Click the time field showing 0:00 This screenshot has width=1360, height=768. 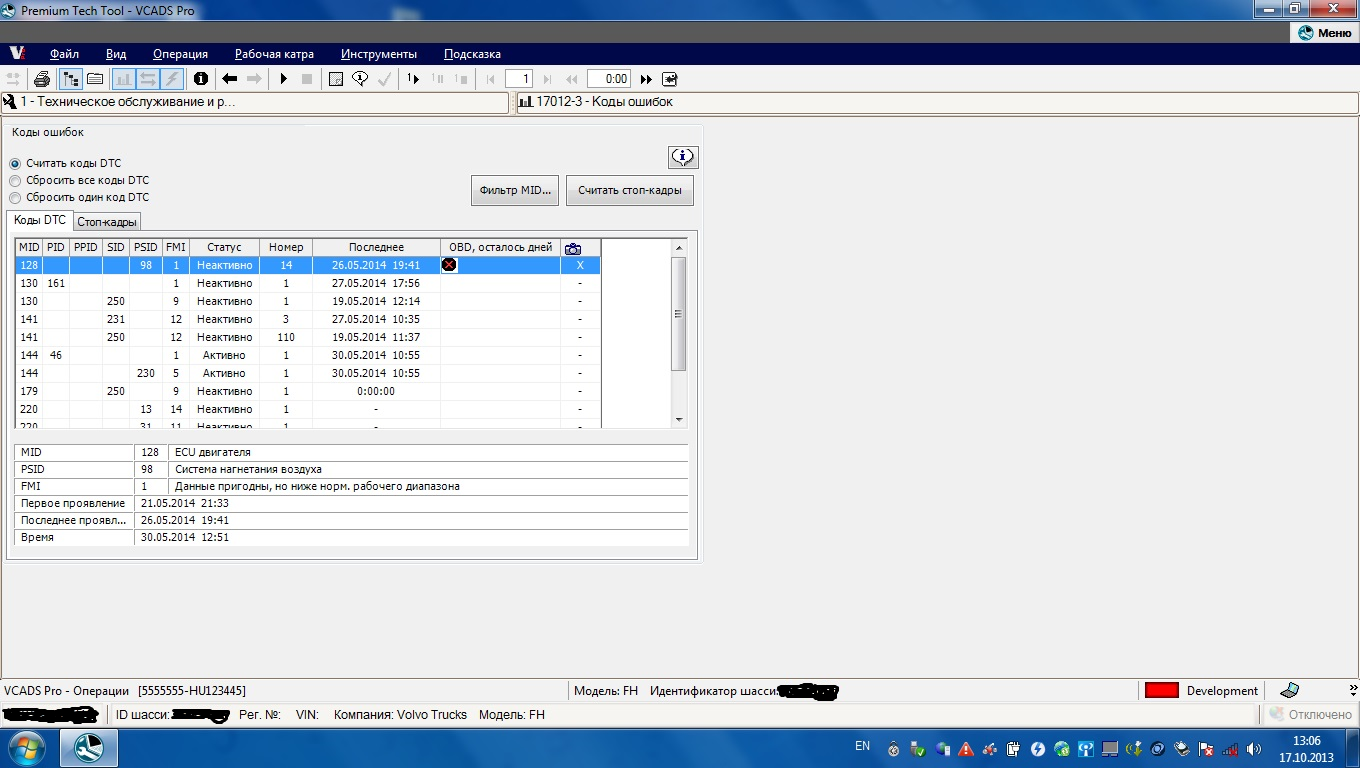(609, 79)
